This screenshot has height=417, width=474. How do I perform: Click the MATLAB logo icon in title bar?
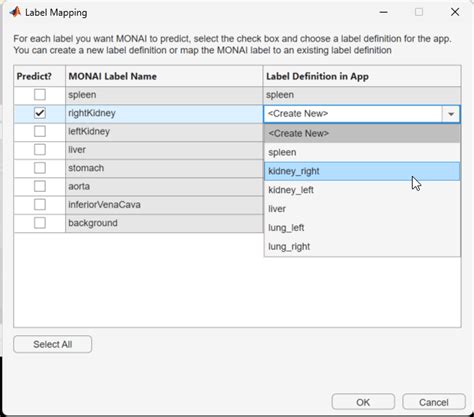coord(15,12)
